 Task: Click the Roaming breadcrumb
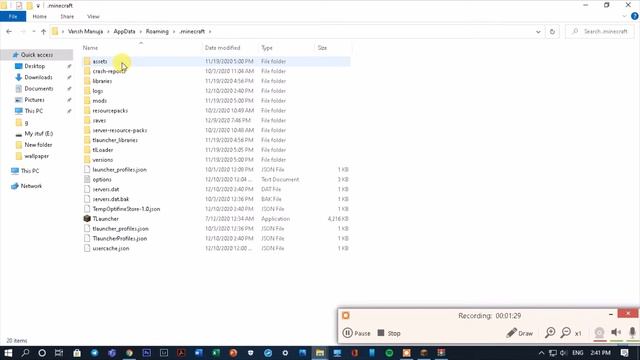point(157,31)
